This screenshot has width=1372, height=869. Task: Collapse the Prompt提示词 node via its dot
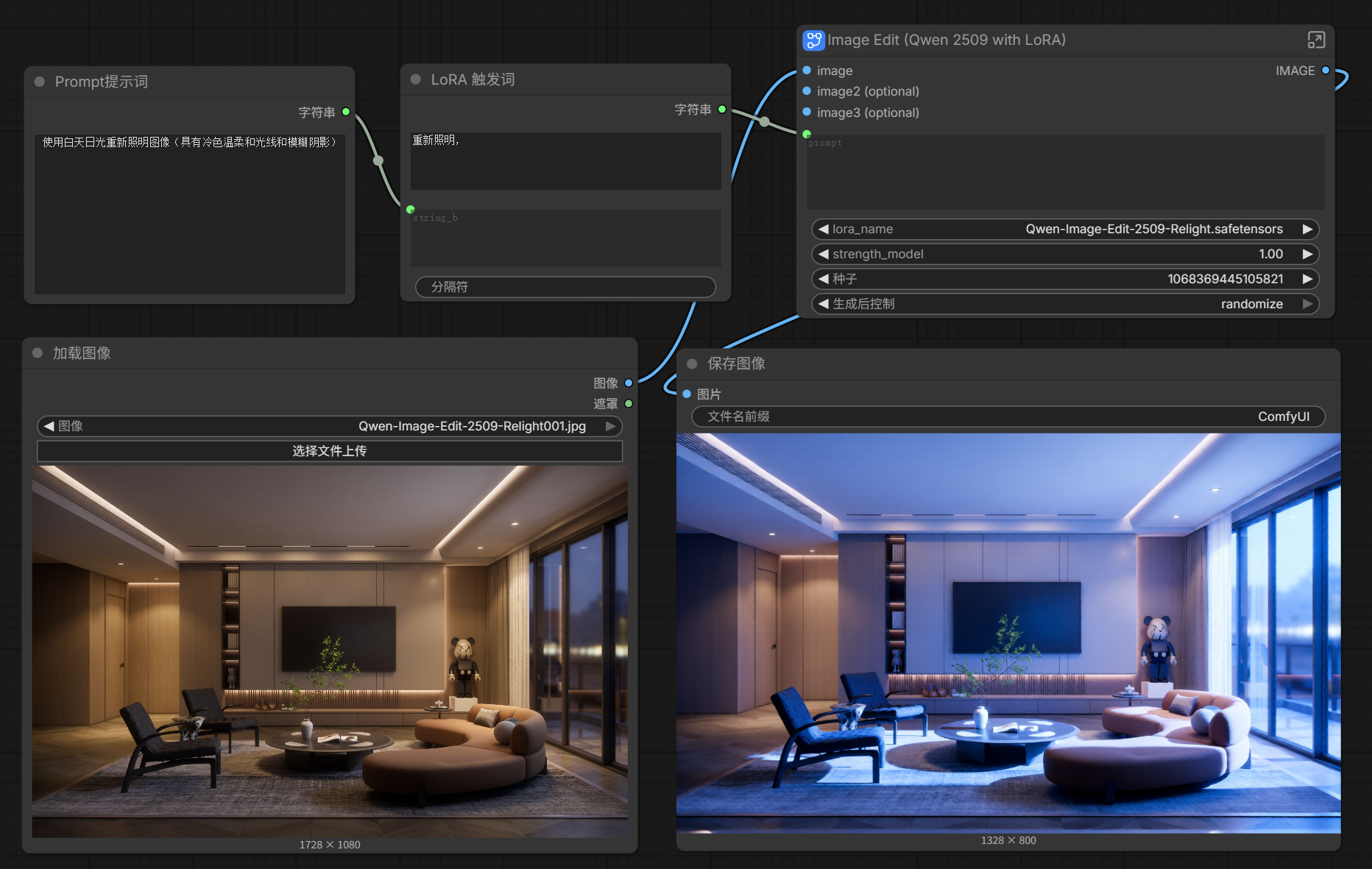click(40, 82)
